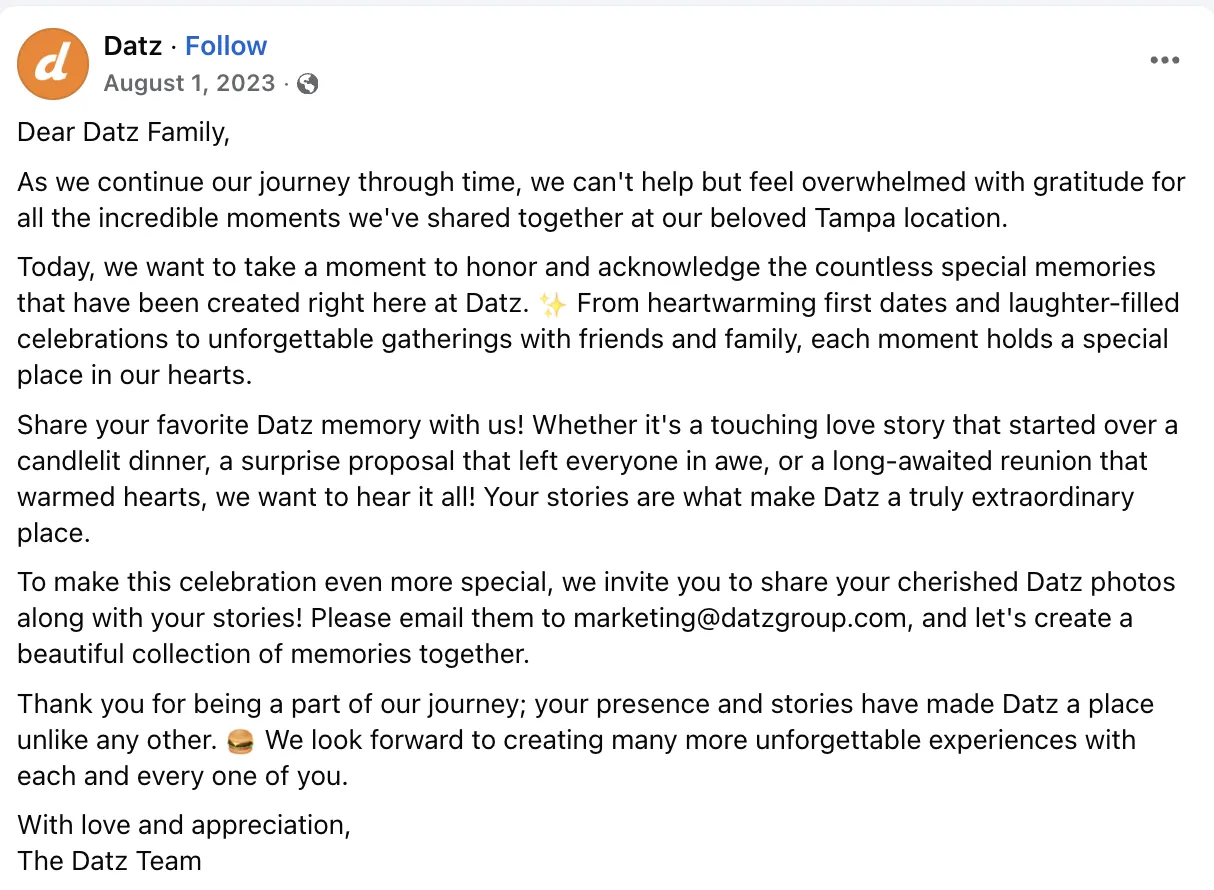Open the August 1, 2023 timestamp

tap(189, 83)
